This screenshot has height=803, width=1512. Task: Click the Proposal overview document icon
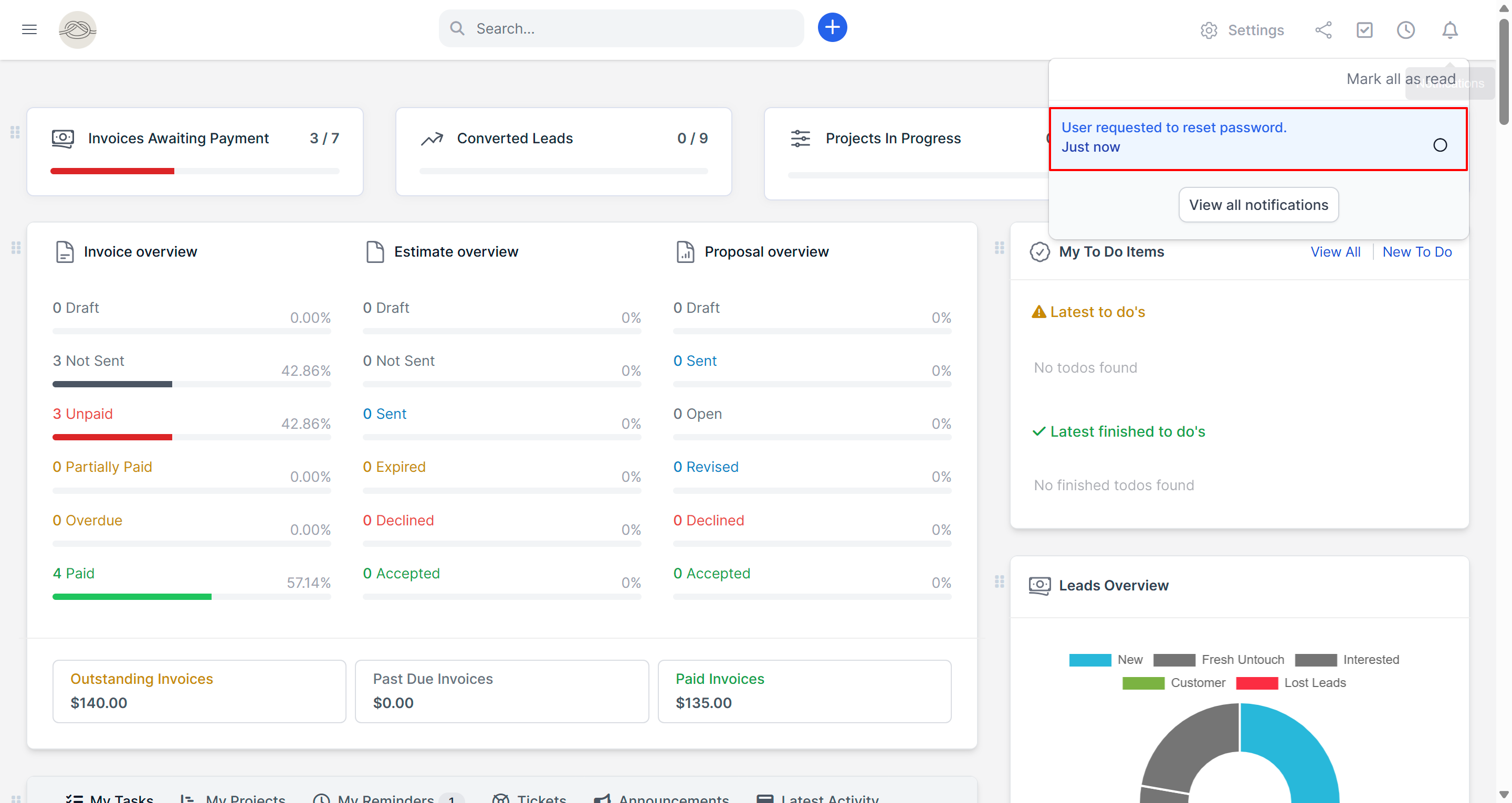click(x=686, y=251)
